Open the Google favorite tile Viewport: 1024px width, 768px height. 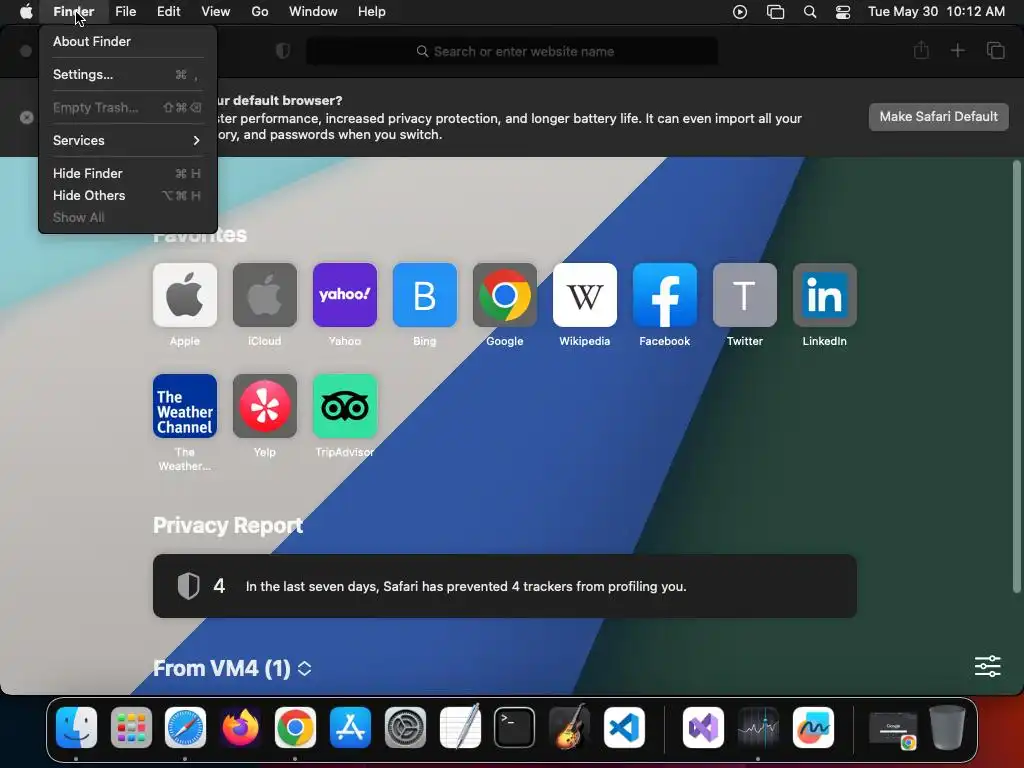tap(505, 295)
